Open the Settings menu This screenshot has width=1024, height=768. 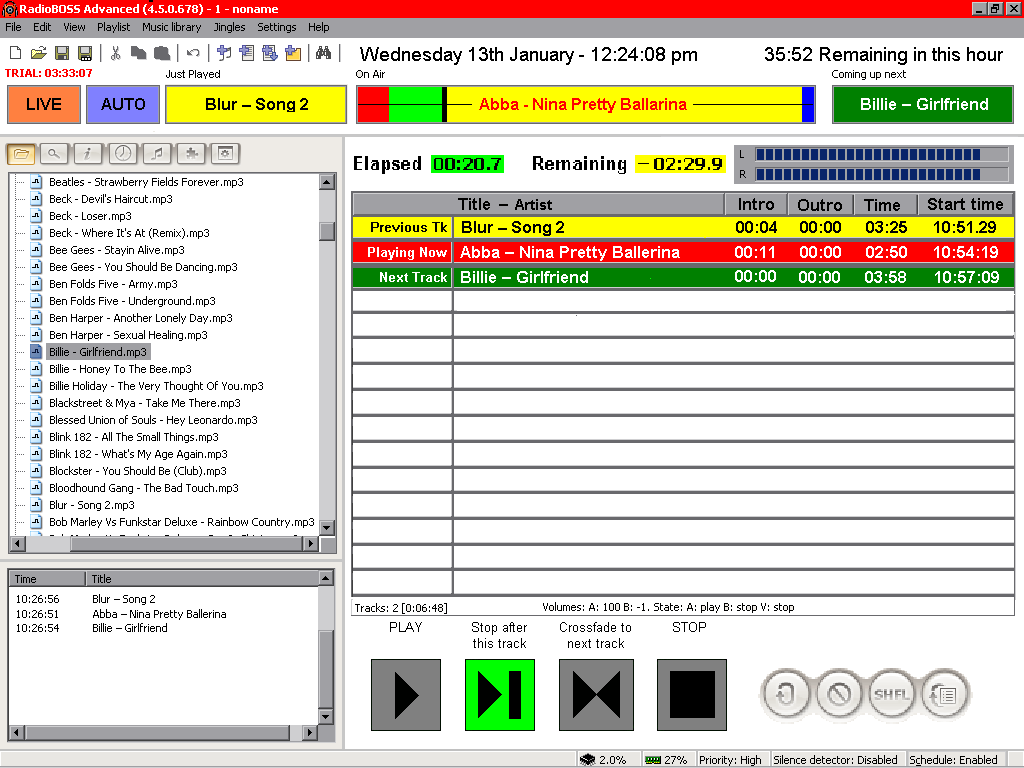pos(277,27)
